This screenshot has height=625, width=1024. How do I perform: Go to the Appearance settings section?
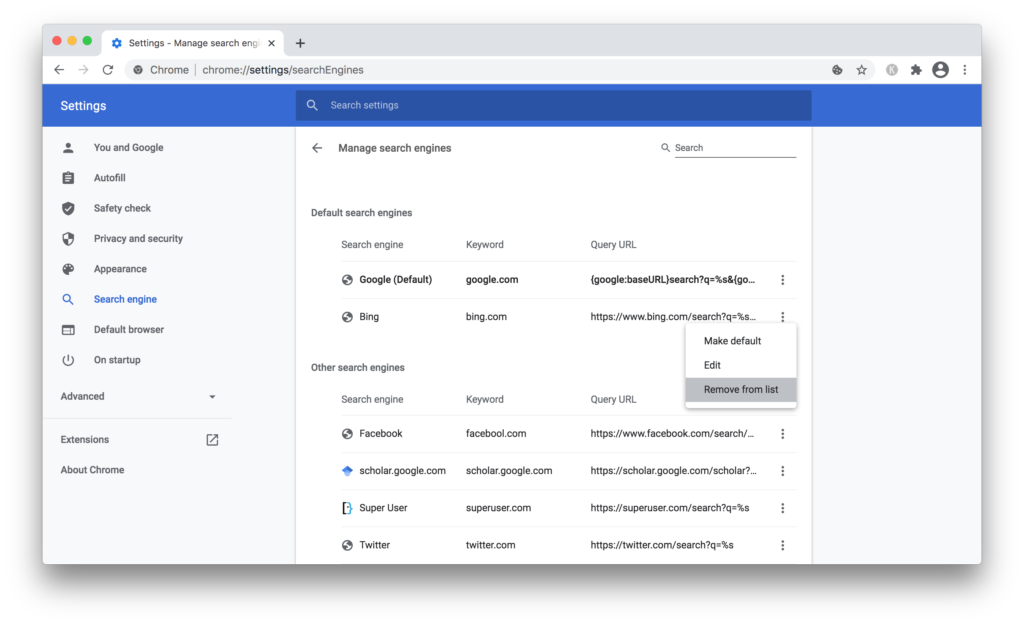(x=120, y=269)
